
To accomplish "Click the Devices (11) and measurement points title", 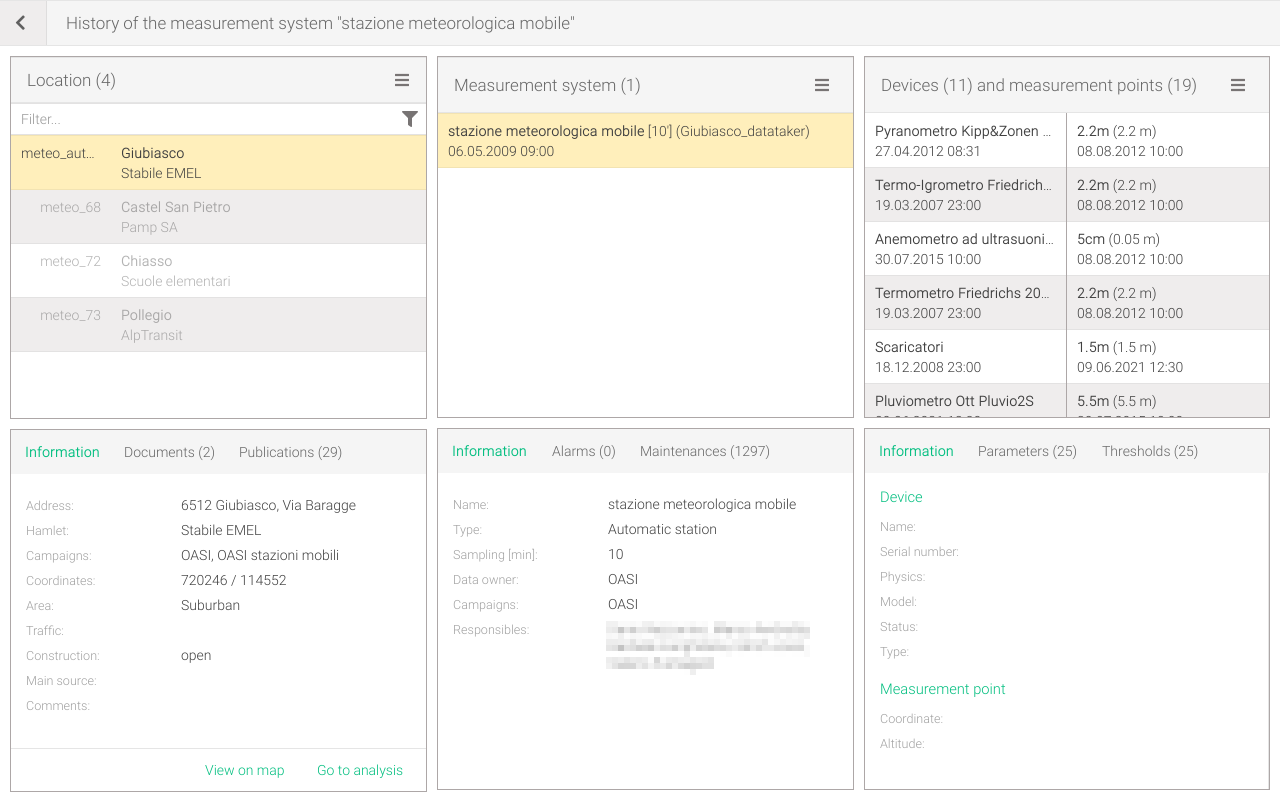I will click(1039, 85).
